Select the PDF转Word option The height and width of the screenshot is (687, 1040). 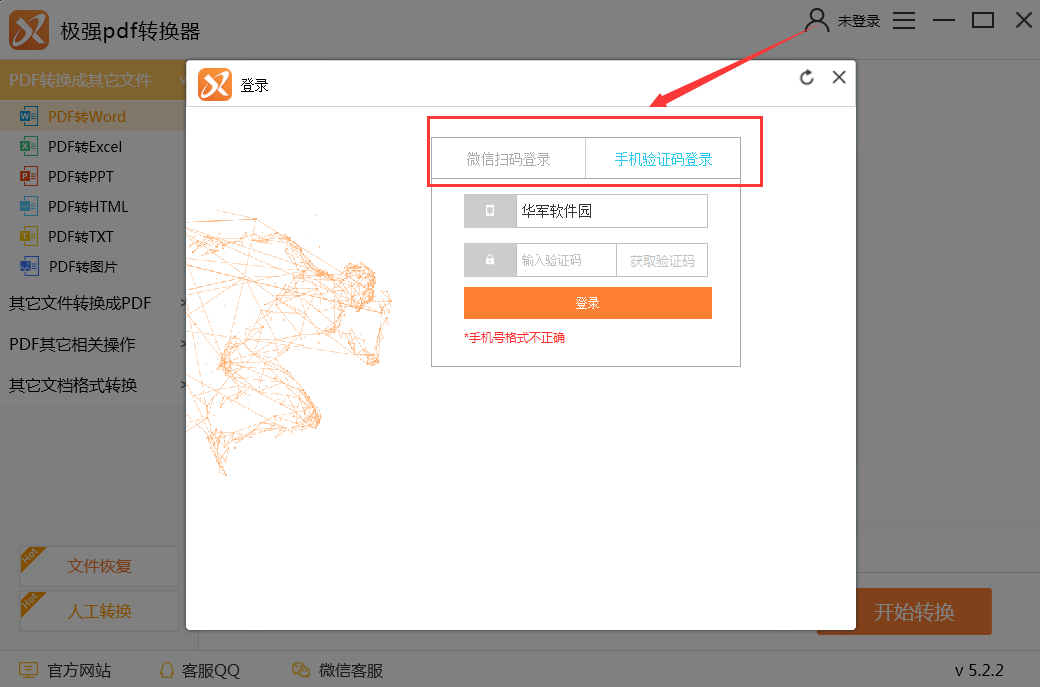(86, 117)
